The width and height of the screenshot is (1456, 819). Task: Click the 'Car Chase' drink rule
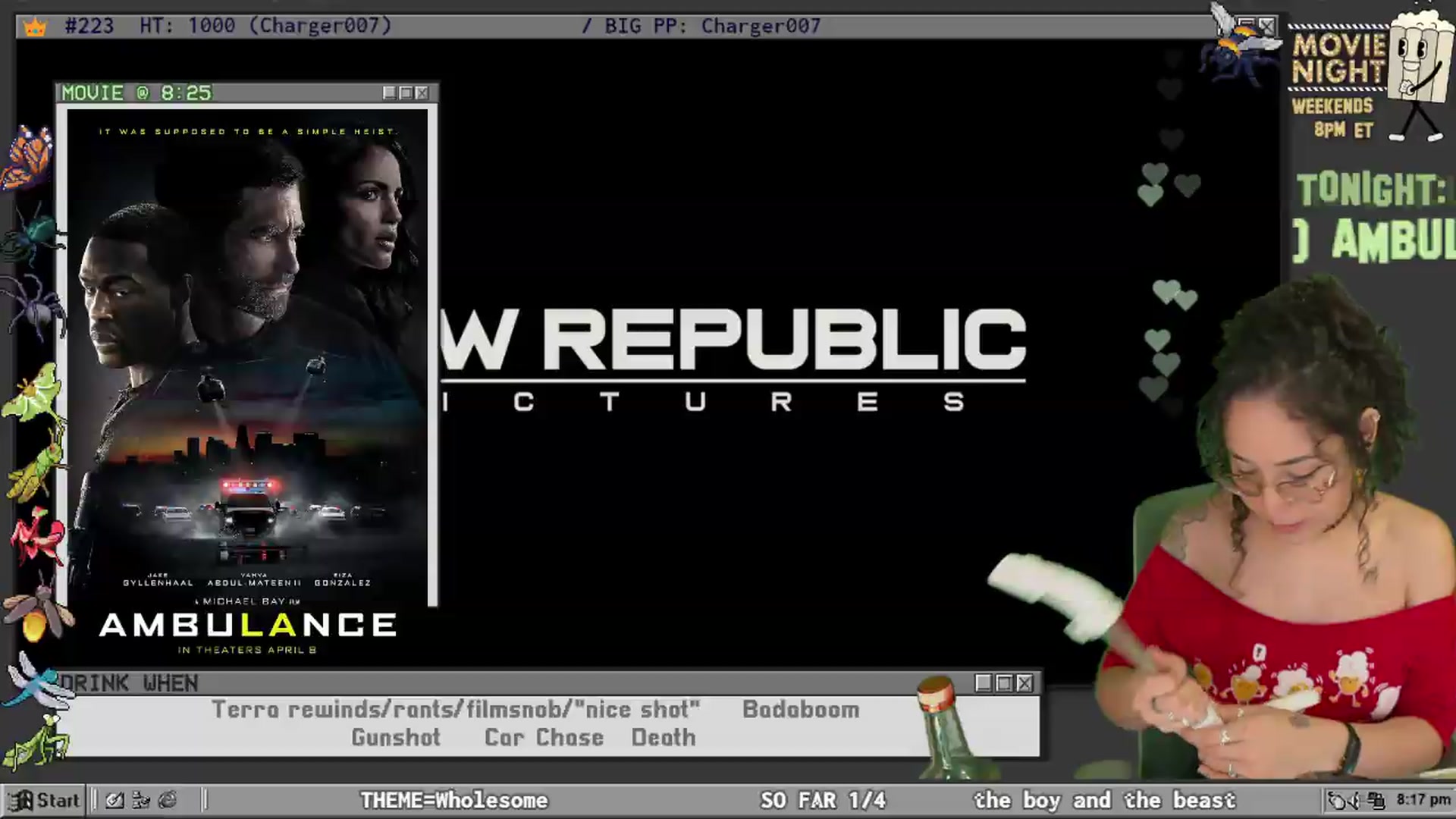[544, 738]
